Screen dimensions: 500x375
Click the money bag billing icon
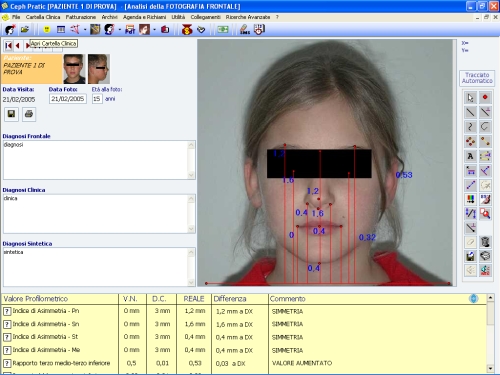coord(187,30)
